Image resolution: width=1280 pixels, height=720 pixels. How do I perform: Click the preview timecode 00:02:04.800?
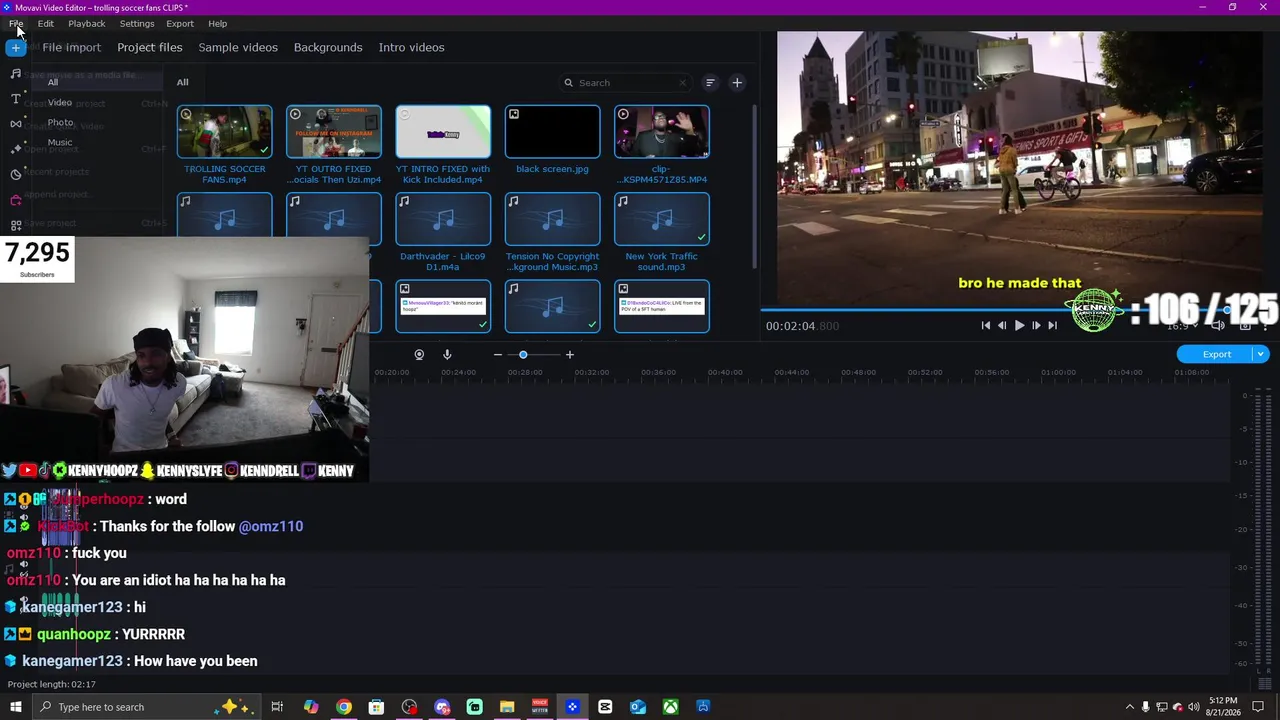(802, 326)
